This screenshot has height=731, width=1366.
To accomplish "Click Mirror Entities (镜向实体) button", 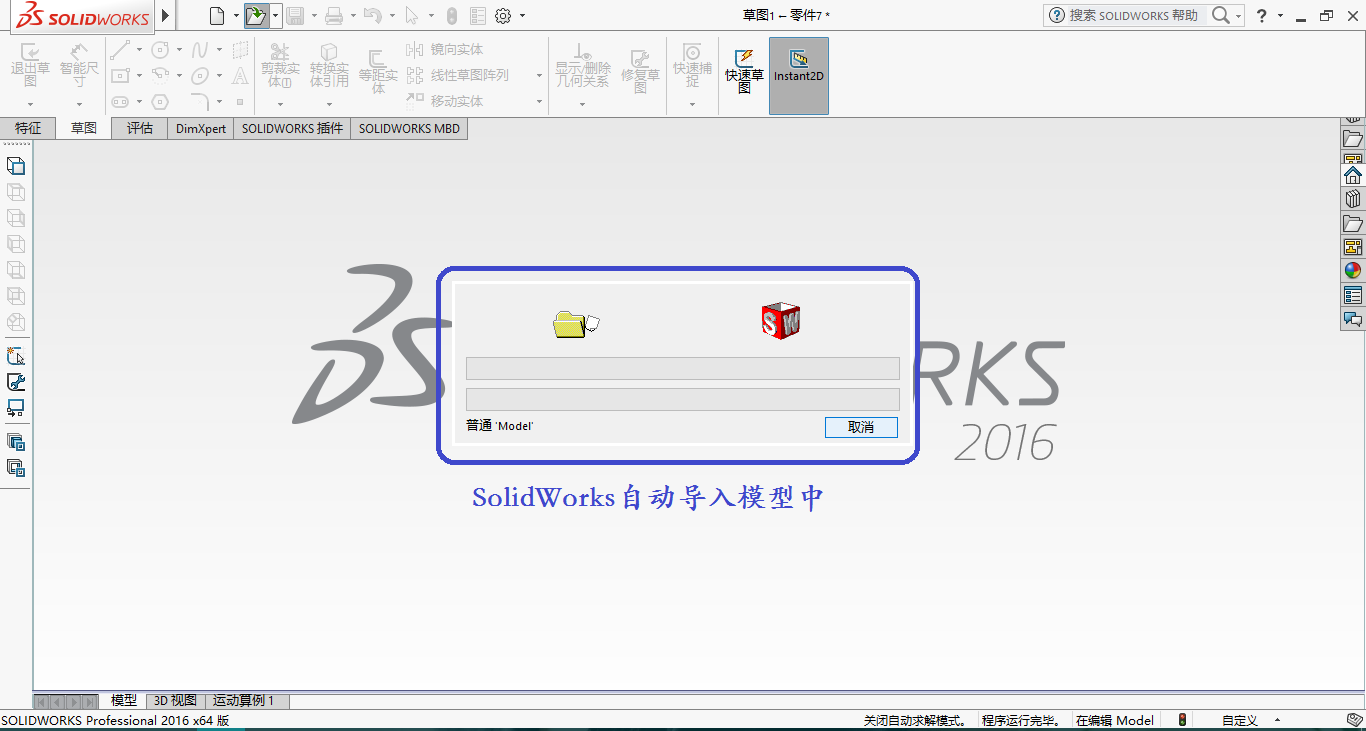I will click(445, 49).
